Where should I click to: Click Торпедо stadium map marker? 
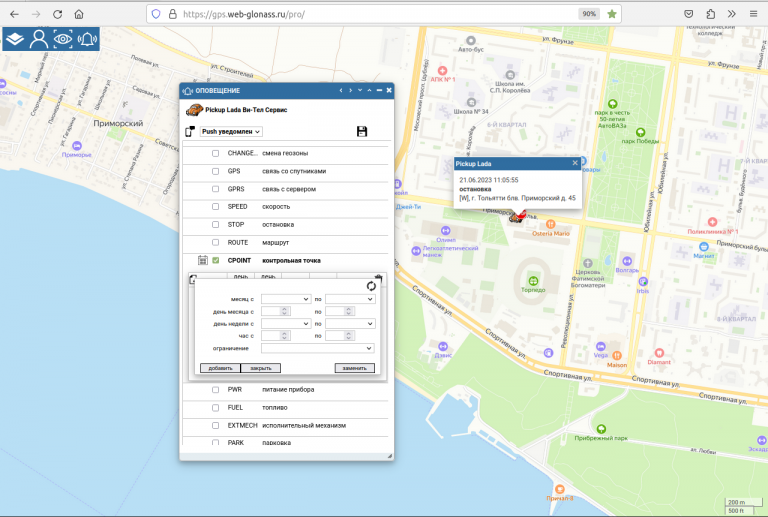[x=533, y=281]
